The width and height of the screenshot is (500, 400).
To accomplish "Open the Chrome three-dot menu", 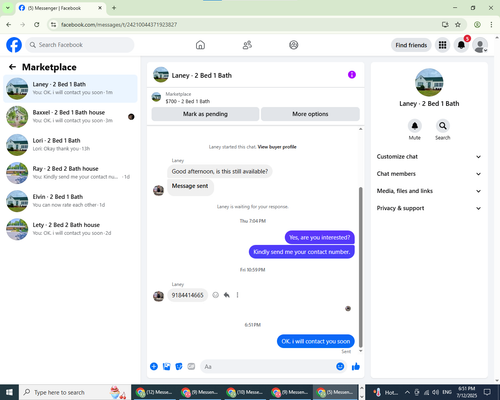I will [491, 24].
